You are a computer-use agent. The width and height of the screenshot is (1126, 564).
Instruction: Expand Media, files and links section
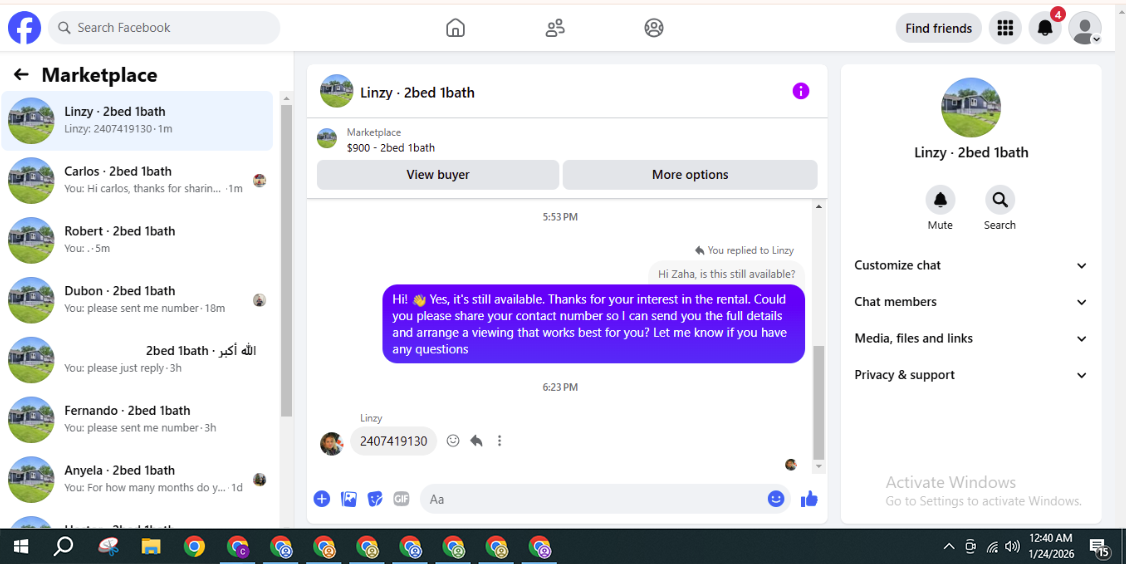coord(970,338)
